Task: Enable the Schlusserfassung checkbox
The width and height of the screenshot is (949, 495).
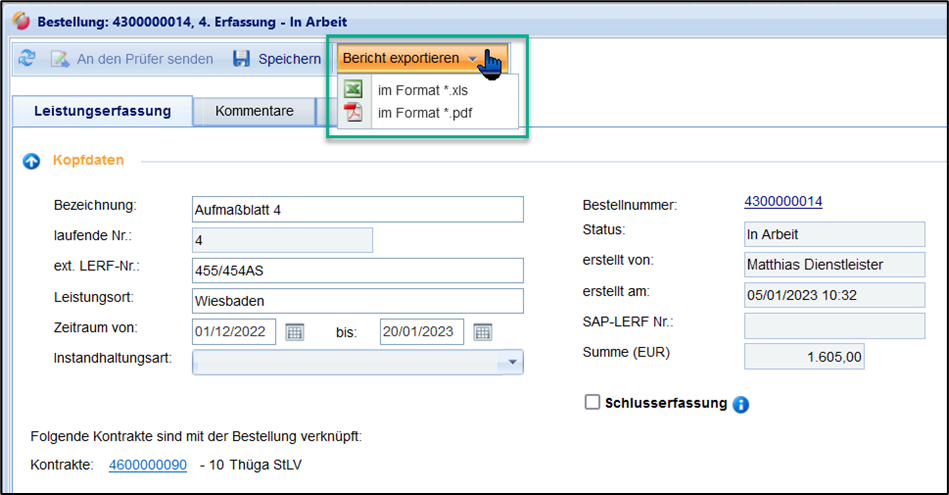Action: pyautogui.click(x=592, y=402)
